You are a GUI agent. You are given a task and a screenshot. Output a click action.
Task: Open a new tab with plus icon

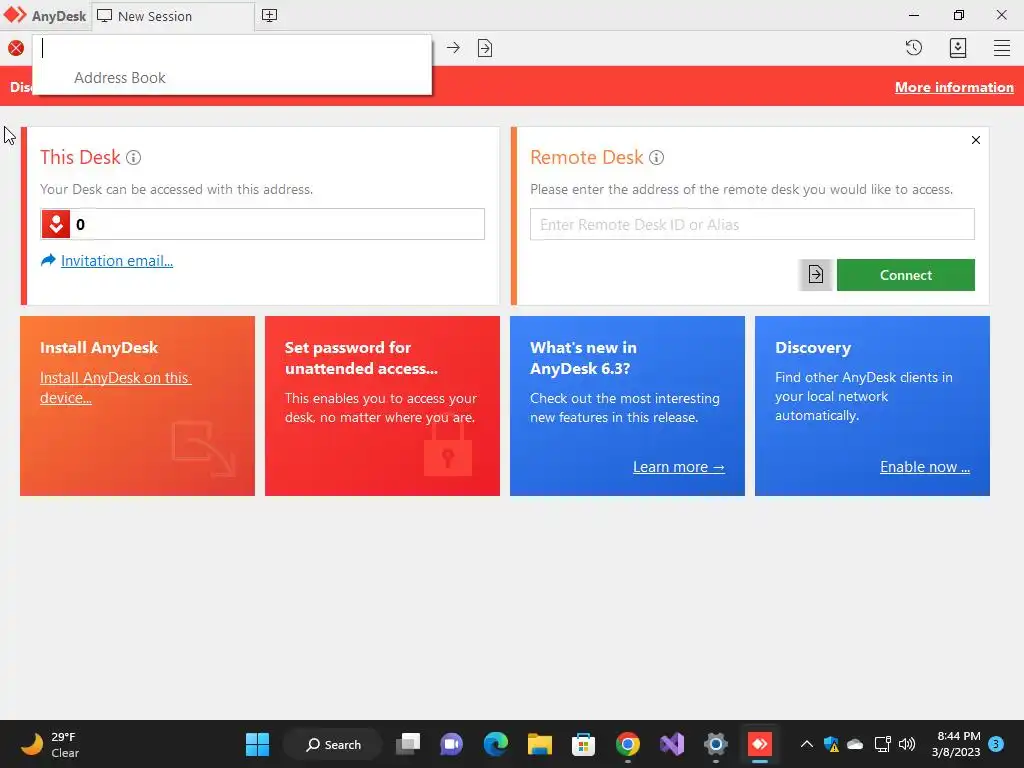click(269, 16)
